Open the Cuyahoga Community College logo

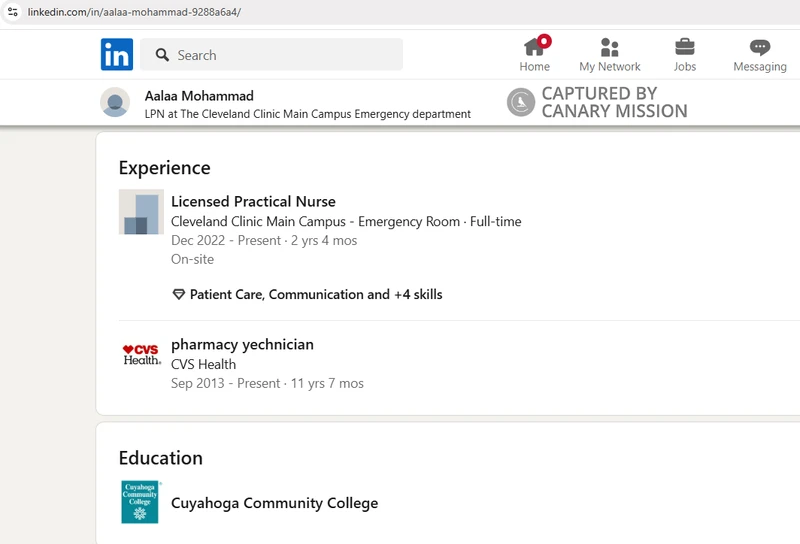140,502
